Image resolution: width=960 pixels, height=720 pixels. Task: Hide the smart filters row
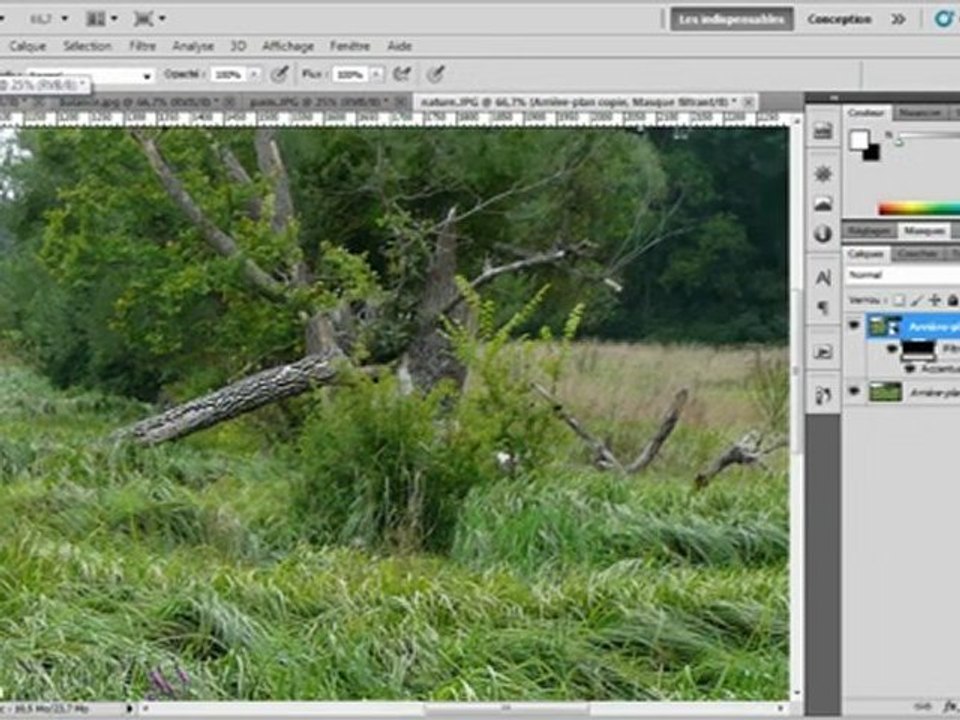click(x=892, y=349)
